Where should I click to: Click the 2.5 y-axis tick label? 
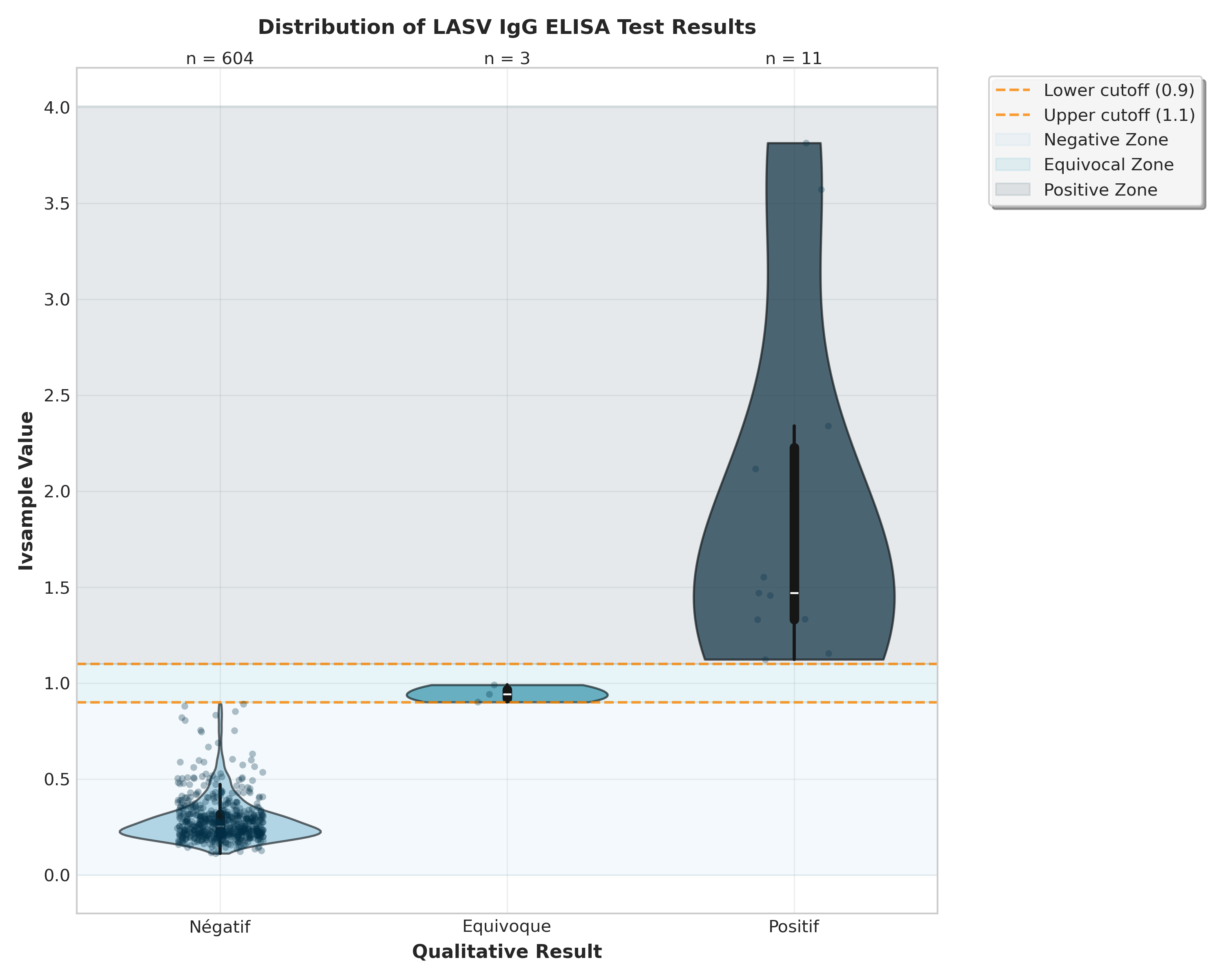pyautogui.click(x=57, y=395)
